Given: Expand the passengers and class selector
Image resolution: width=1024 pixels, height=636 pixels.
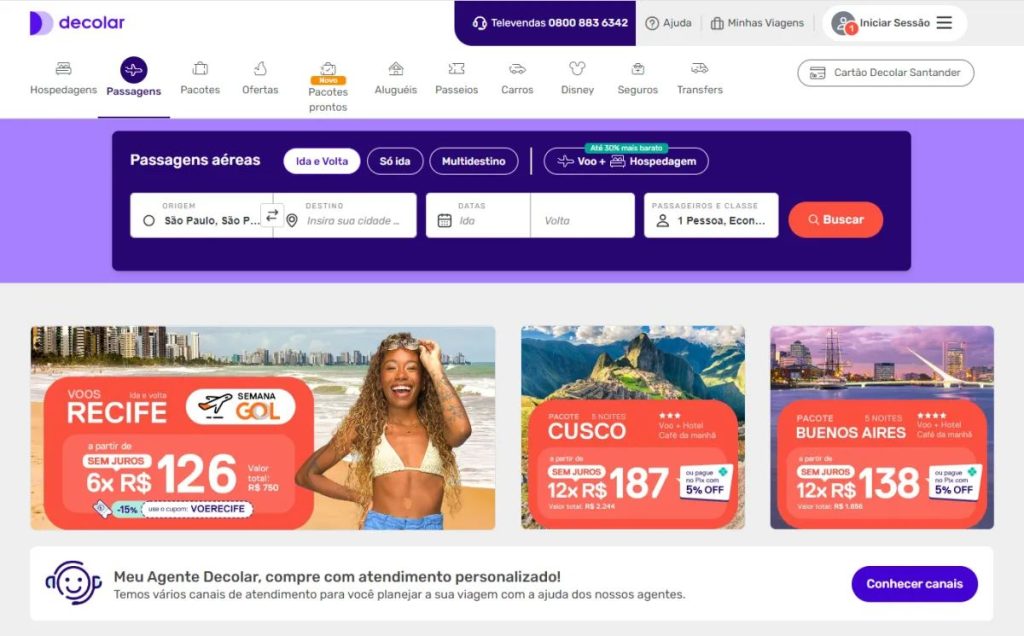Looking at the screenshot, I should (711, 215).
